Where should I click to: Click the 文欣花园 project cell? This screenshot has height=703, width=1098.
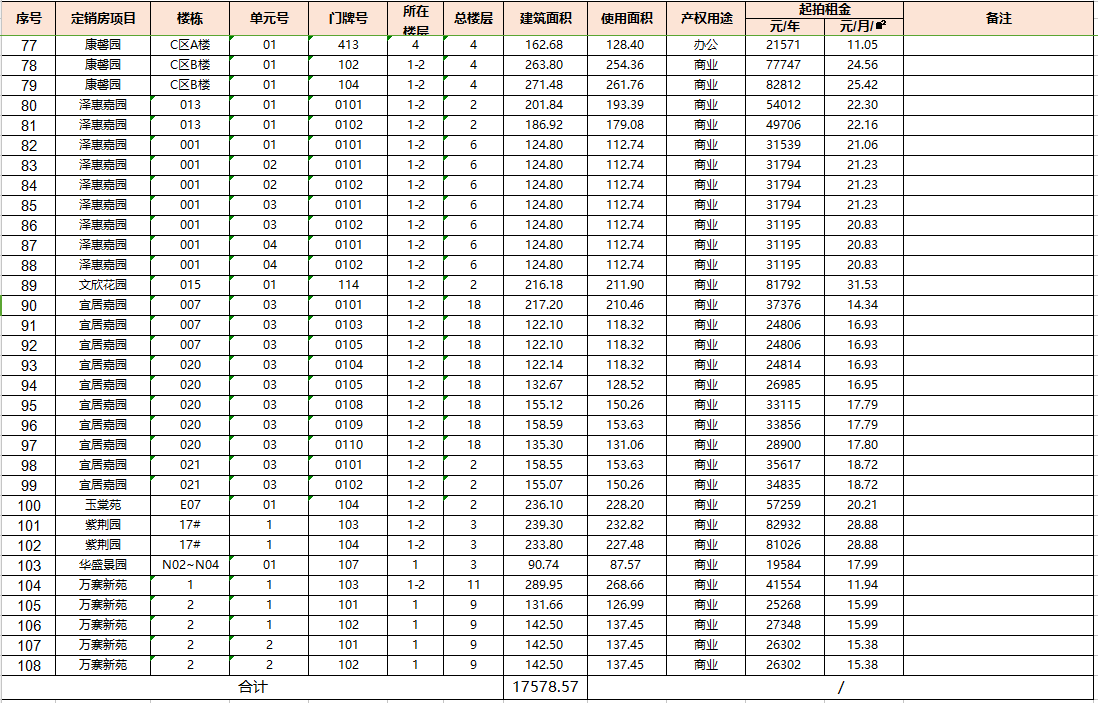[104, 285]
